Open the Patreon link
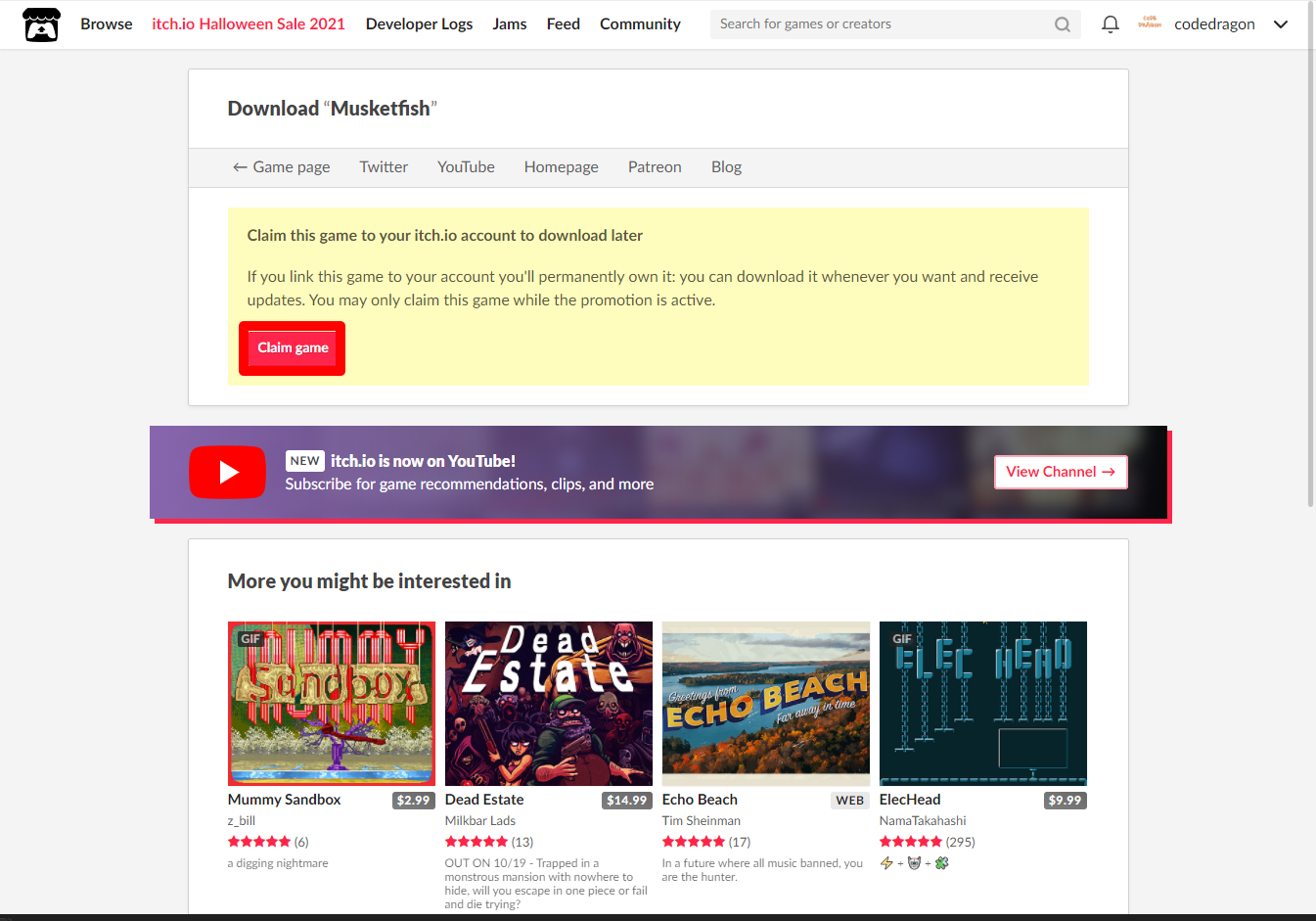The image size is (1316, 921). click(655, 167)
